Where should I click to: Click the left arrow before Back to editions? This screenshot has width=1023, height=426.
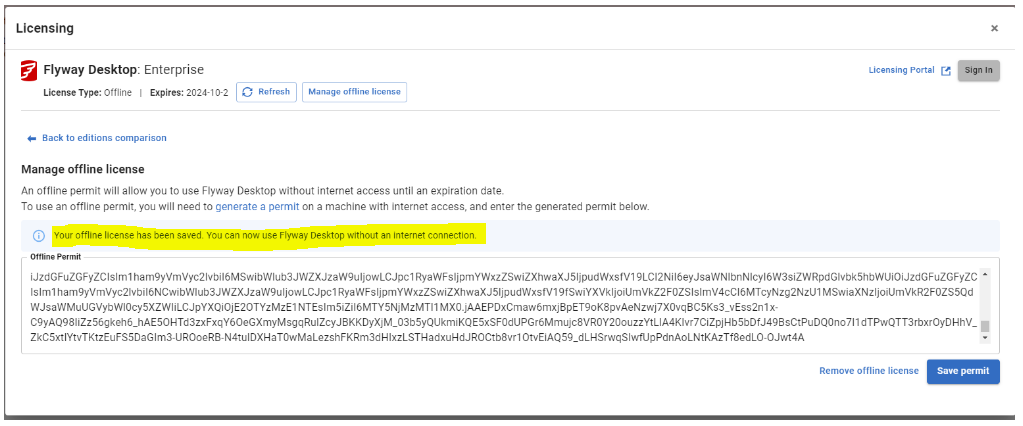tap(31, 138)
